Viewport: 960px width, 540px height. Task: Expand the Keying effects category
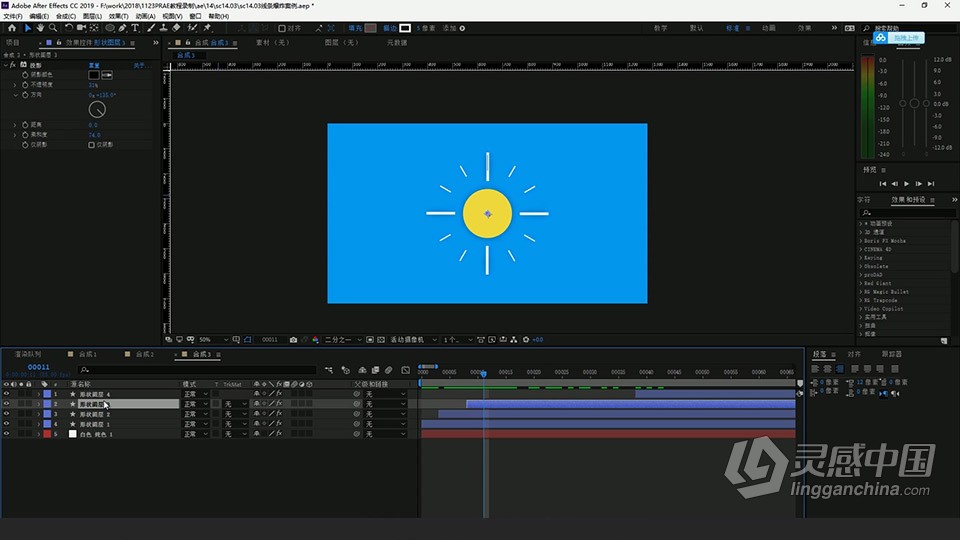[861, 258]
